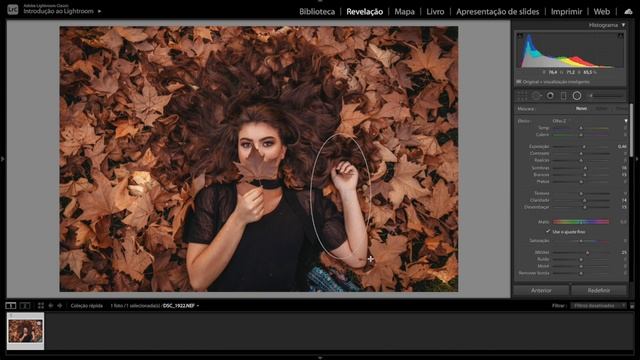Adjust the Temp slider
640x360 pixels.
click(x=581, y=128)
